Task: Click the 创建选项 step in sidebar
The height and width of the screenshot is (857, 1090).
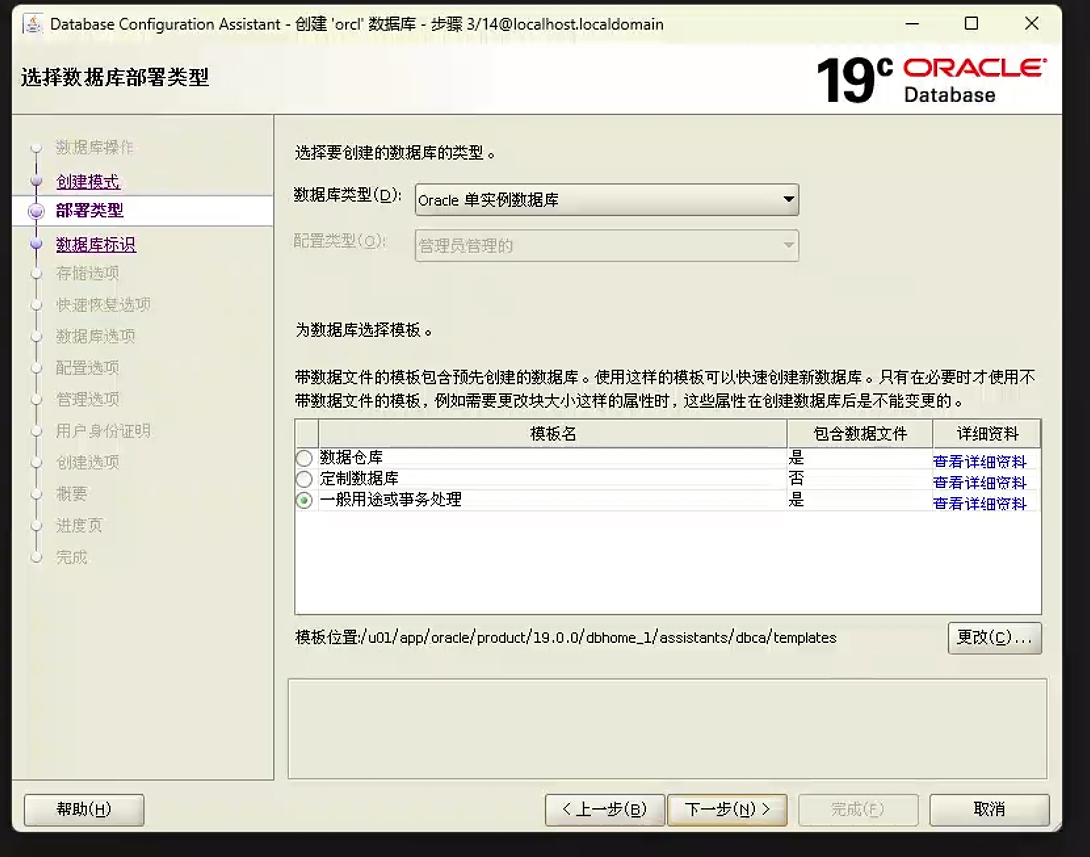Action: pos(88,462)
